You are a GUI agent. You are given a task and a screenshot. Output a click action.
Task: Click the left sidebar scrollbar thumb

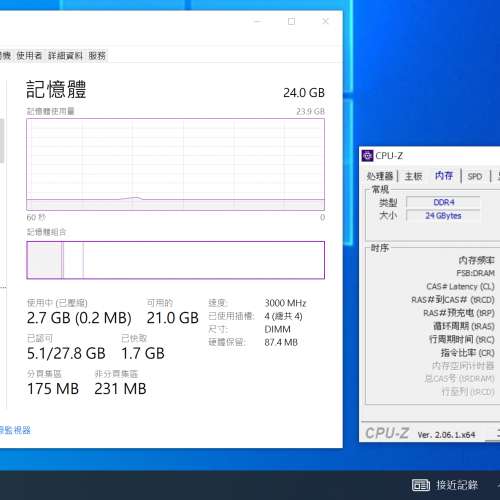tap(2, 141)
